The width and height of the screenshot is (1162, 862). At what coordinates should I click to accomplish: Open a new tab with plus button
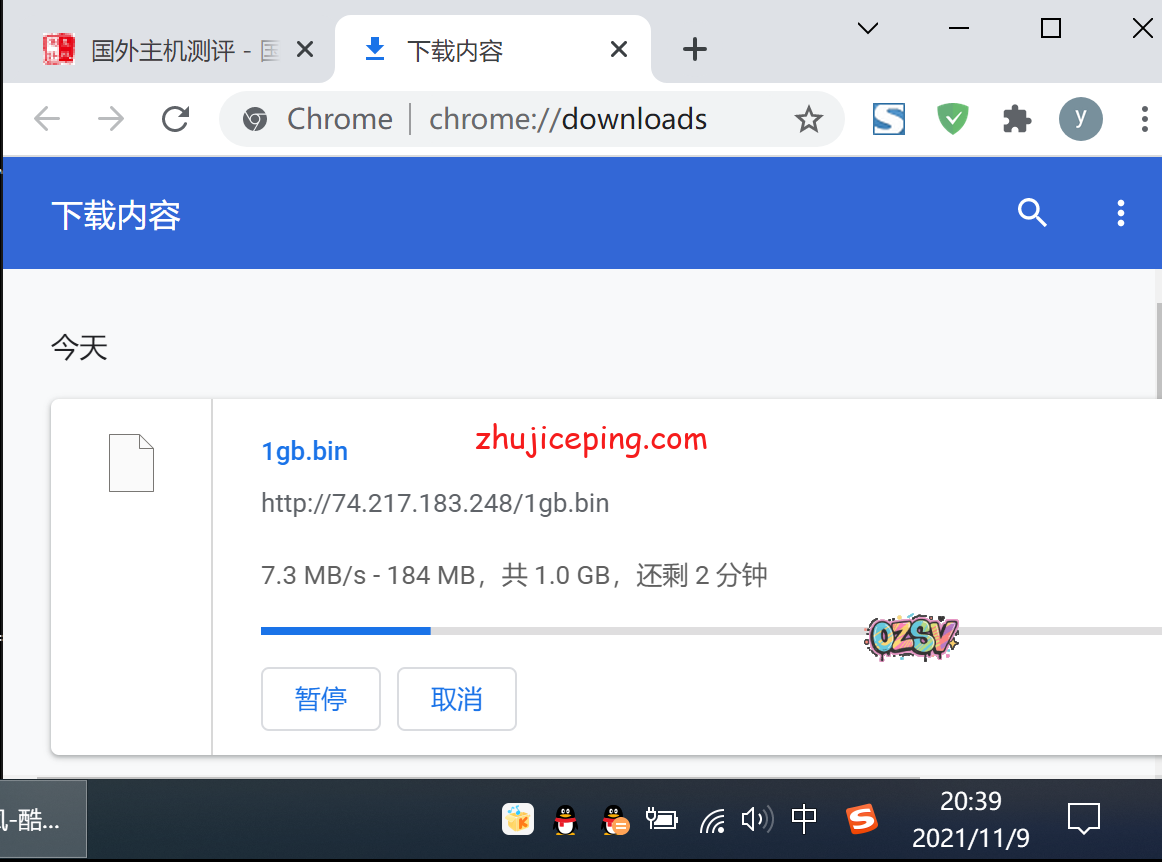tap(694, 50)
